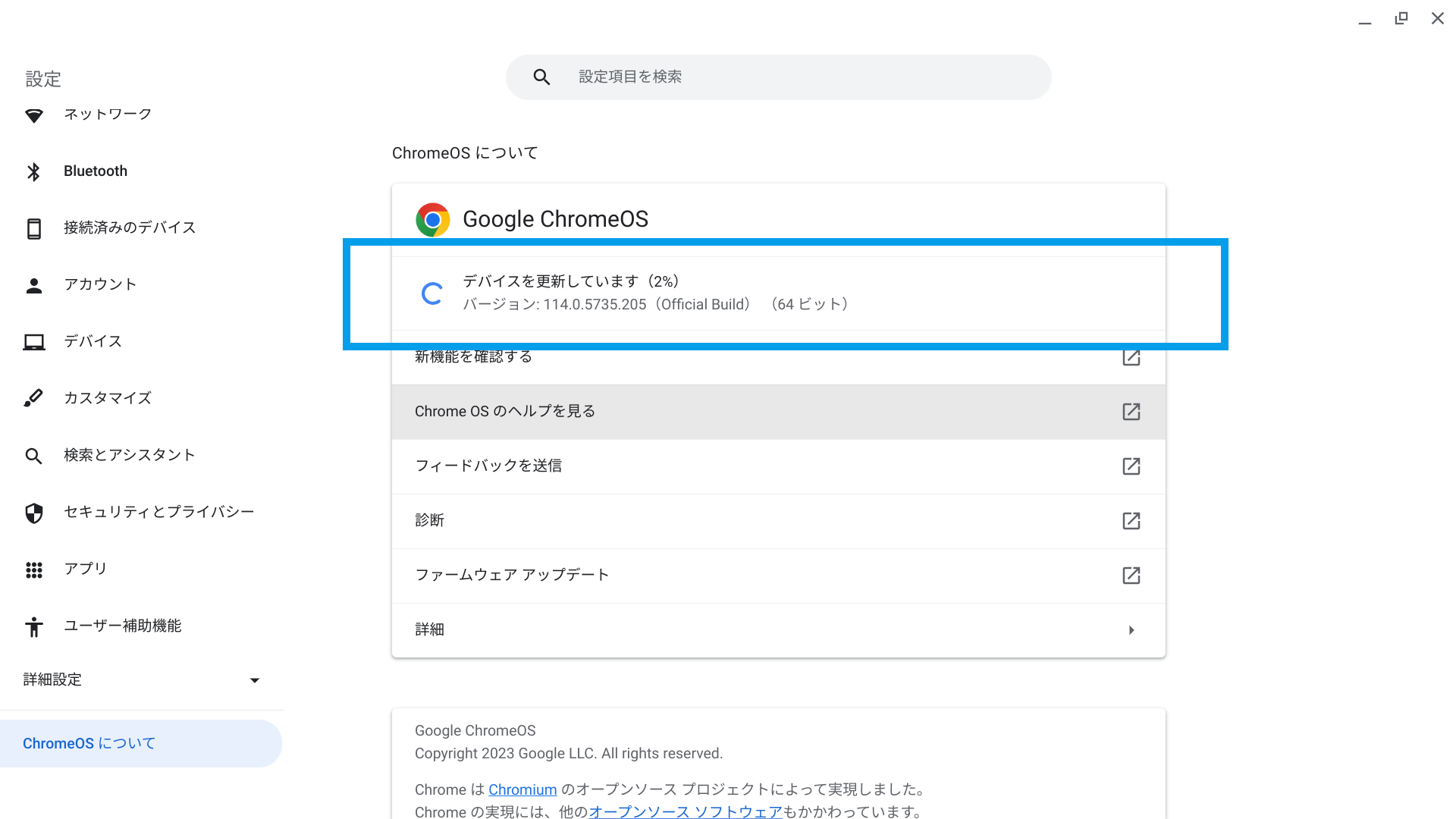Click the デバイスを更新しています (2%) status text
This screenshot has width=1456, height=819.
pos(571,281)
